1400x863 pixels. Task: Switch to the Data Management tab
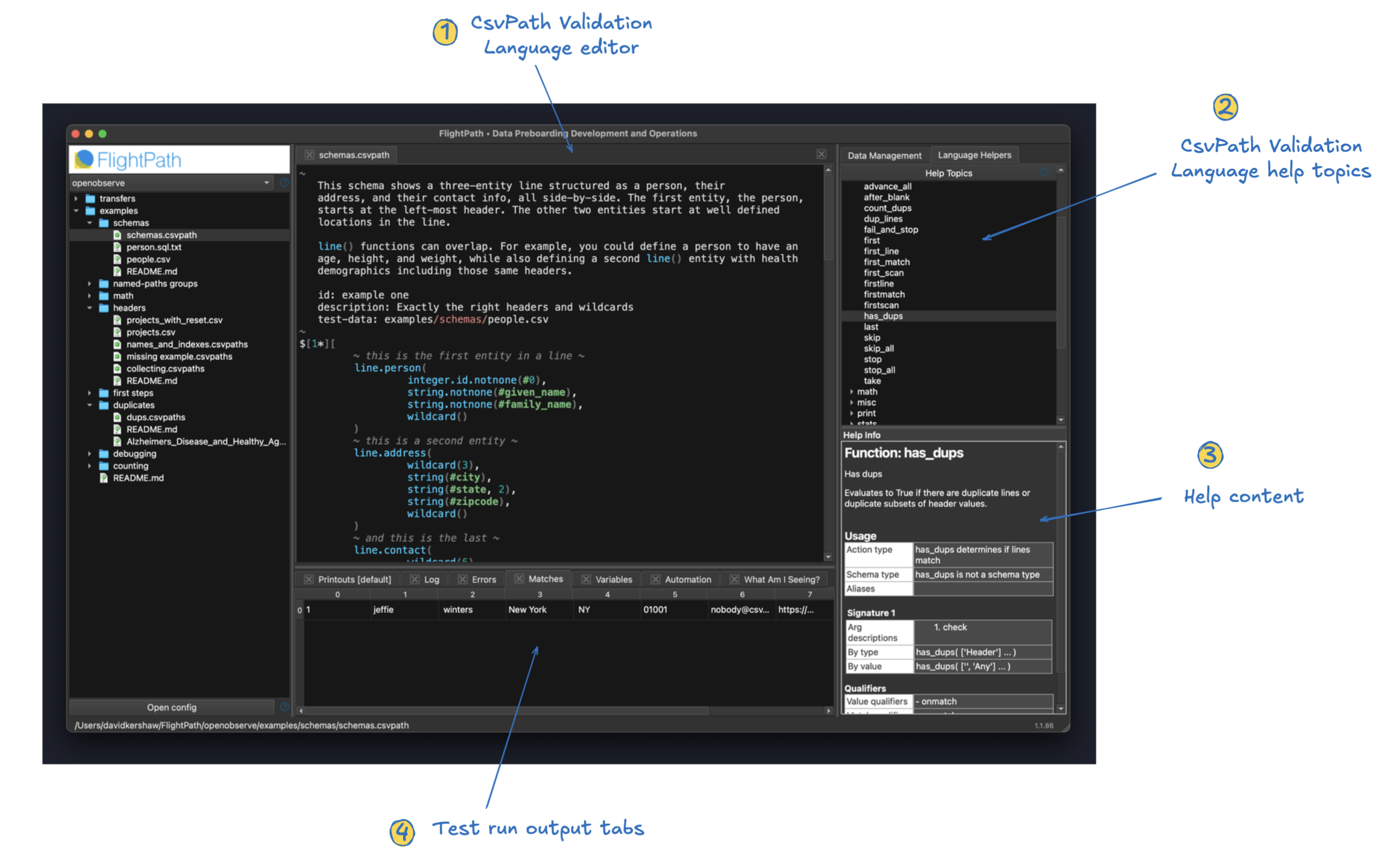tap(884, 155)
